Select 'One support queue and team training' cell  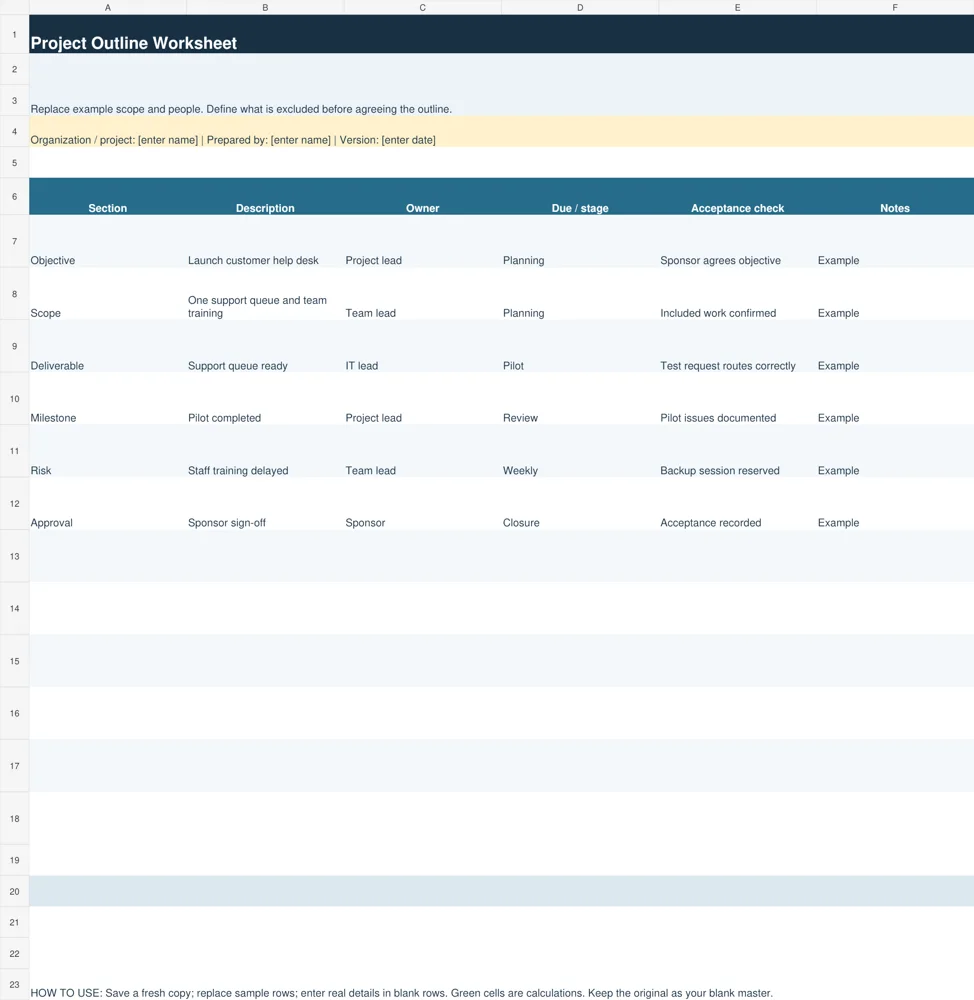coord(265,294)
